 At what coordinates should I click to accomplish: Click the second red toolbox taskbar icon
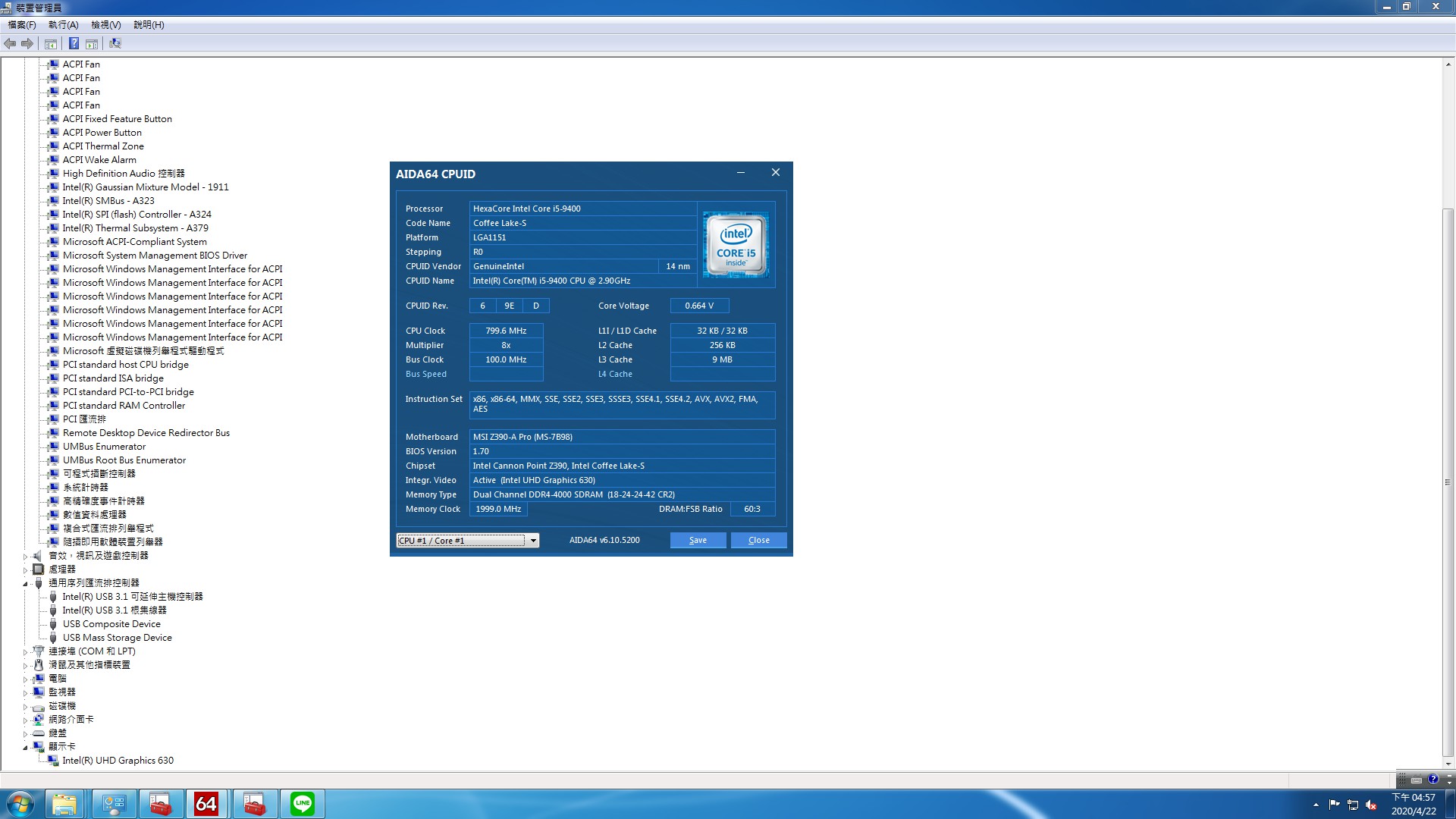tap(254, 804)
